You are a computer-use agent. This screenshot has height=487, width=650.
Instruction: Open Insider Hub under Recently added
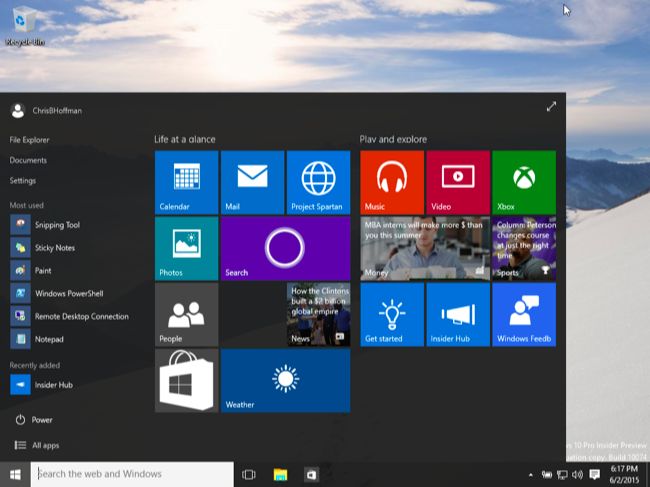(41, 385)
